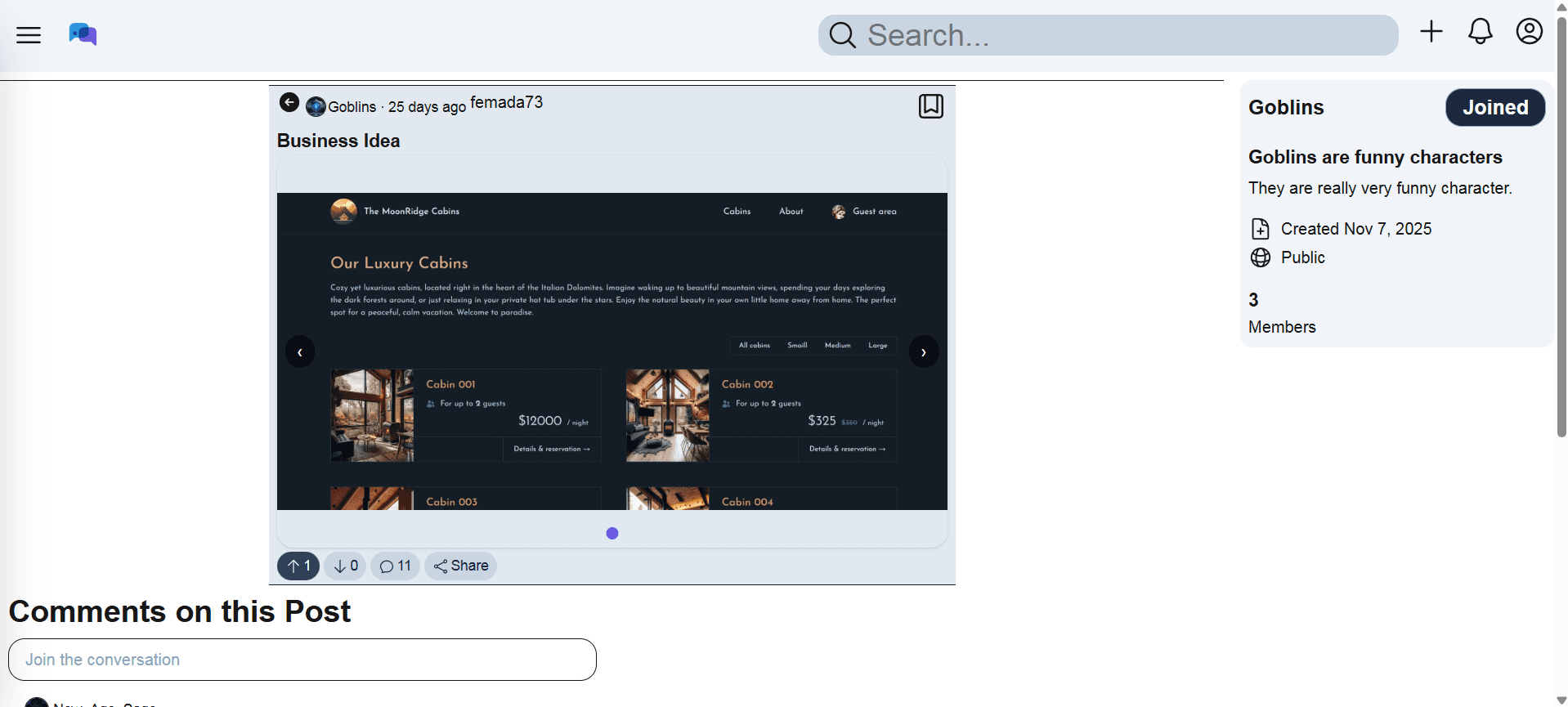The image size is (1568, 707).
Task: Downvote the Business Idea post
Action: click(345, 566)
